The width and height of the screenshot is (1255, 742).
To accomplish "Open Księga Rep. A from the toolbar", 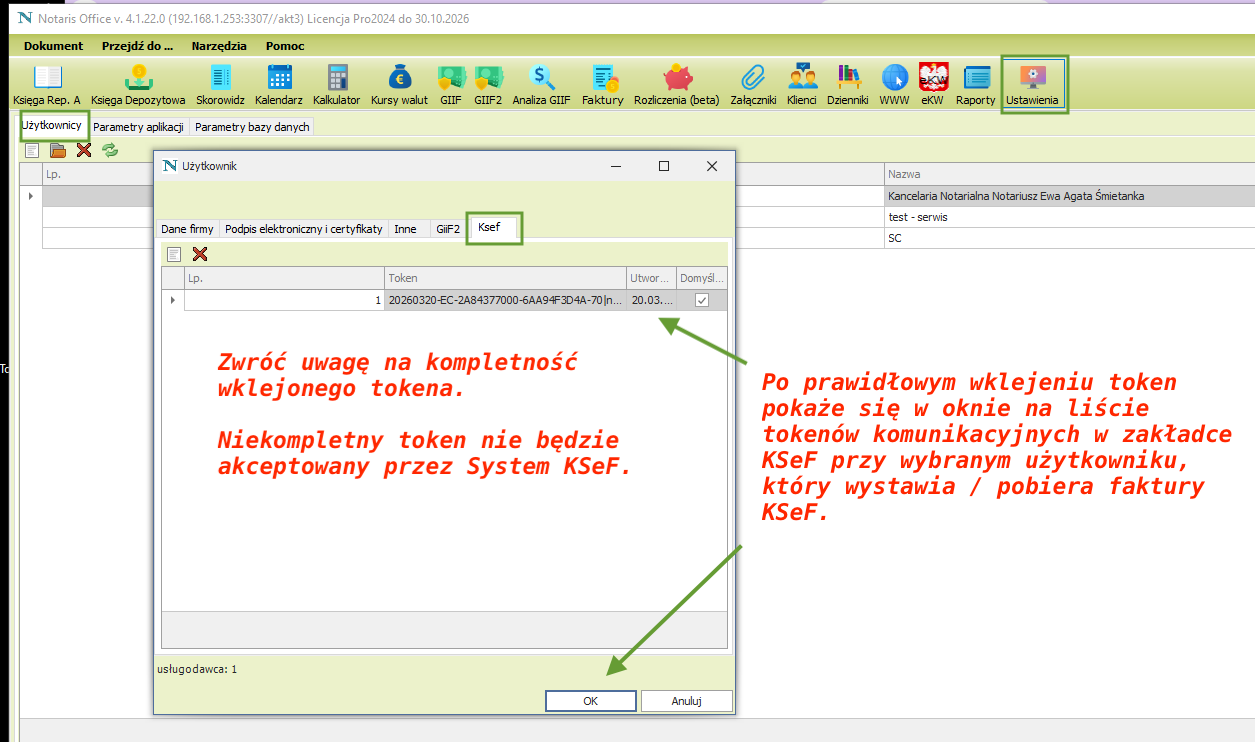I will [x=47, y=84].
